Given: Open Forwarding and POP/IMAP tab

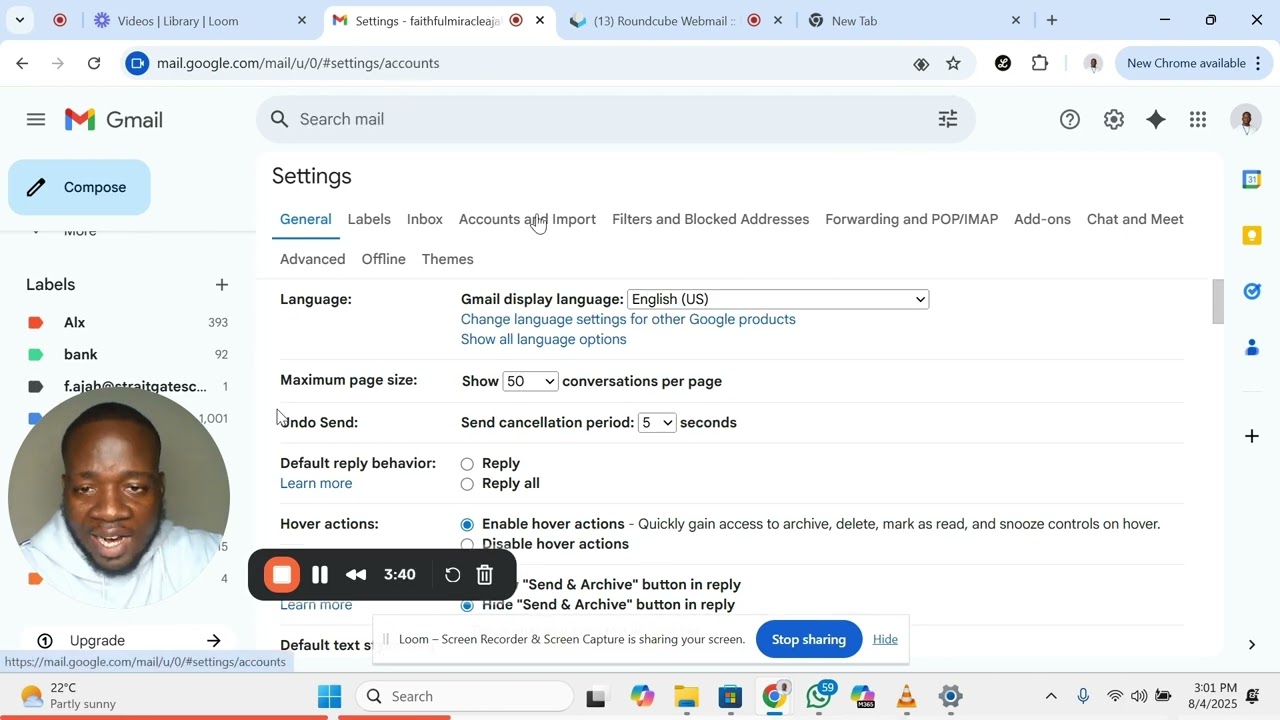Looking at the screenshot, I should tap(912, 219).
